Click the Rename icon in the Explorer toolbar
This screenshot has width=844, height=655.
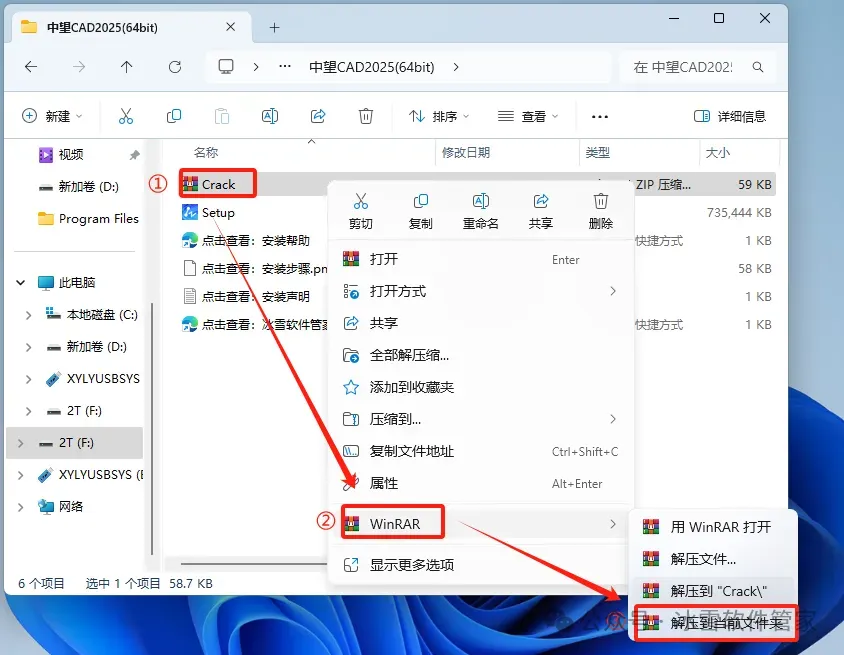[x=270, y=116]
